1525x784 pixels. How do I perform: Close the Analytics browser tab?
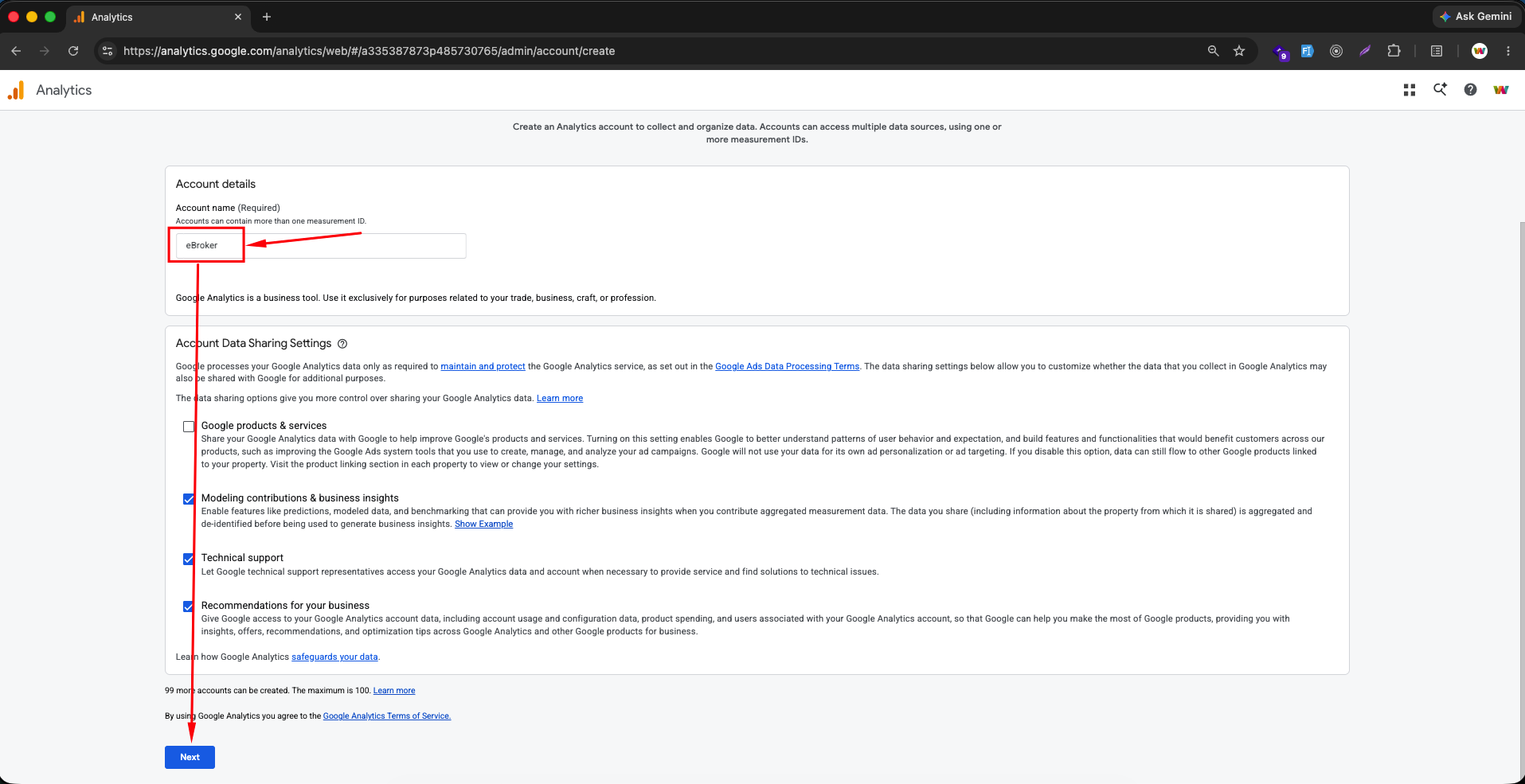coord(238,17)
